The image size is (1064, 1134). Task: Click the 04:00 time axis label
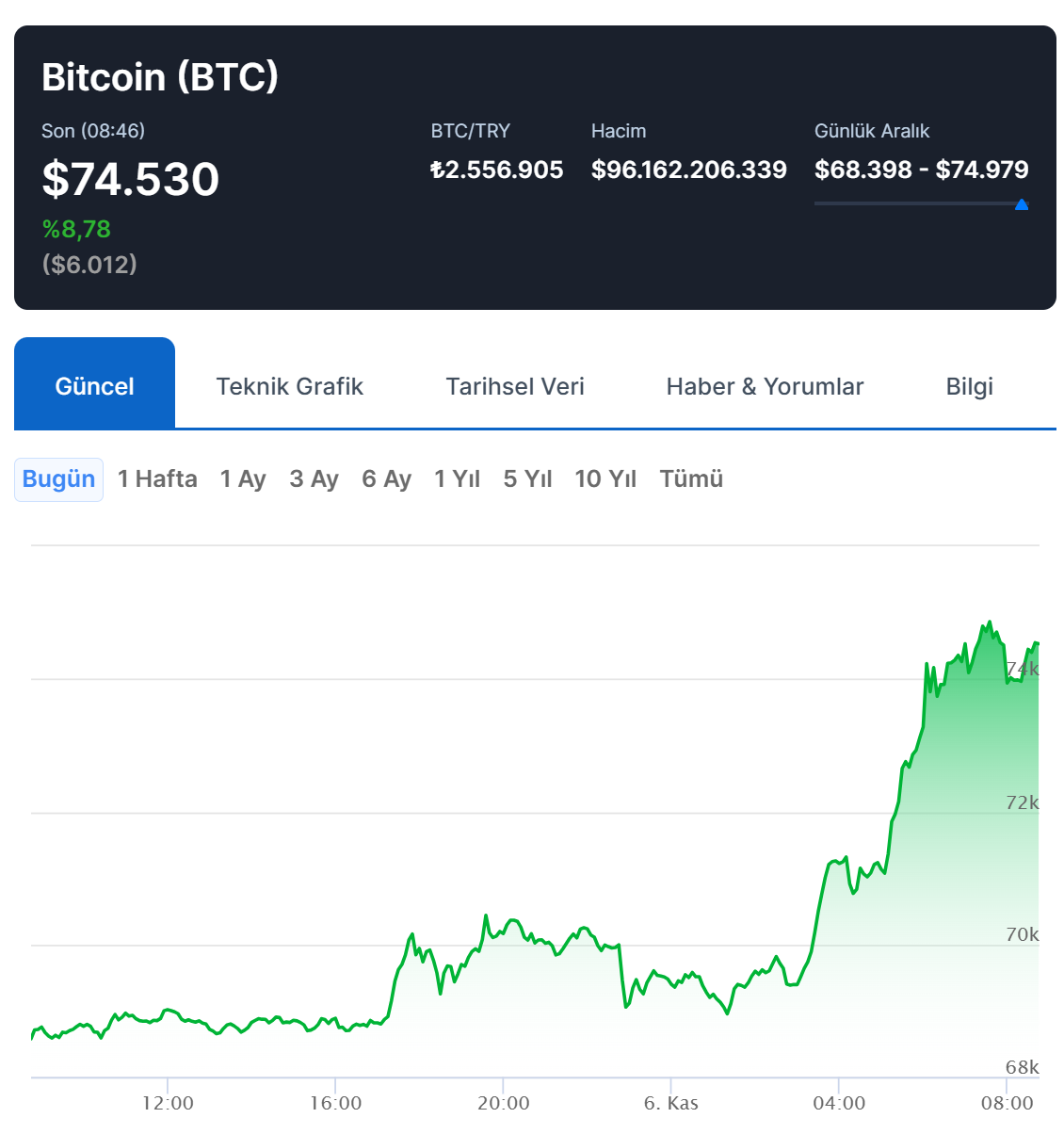[x=839, y=1103]
